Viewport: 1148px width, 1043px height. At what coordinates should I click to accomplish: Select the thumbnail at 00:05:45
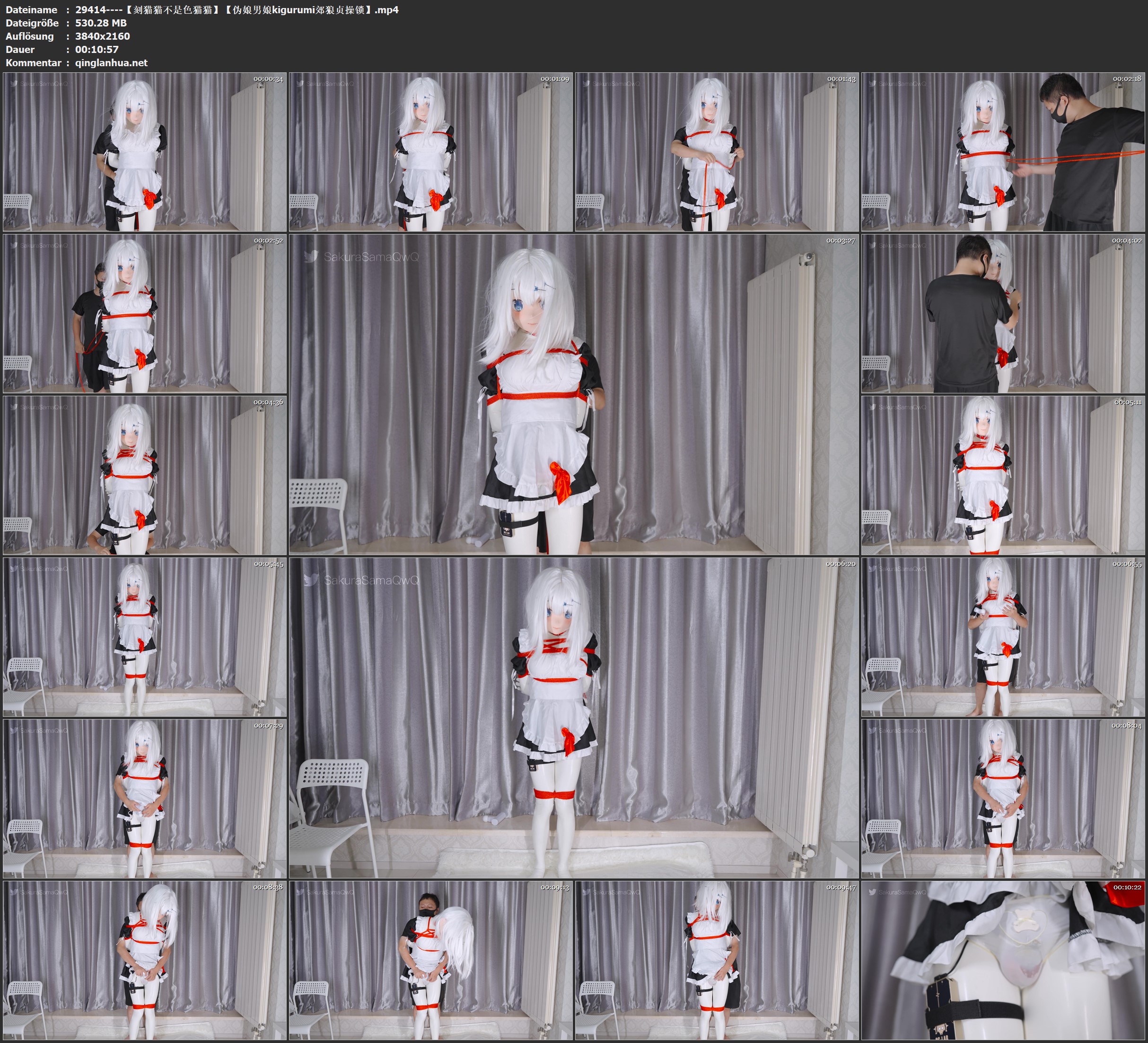pyautogui.click(x=145, y=636)
